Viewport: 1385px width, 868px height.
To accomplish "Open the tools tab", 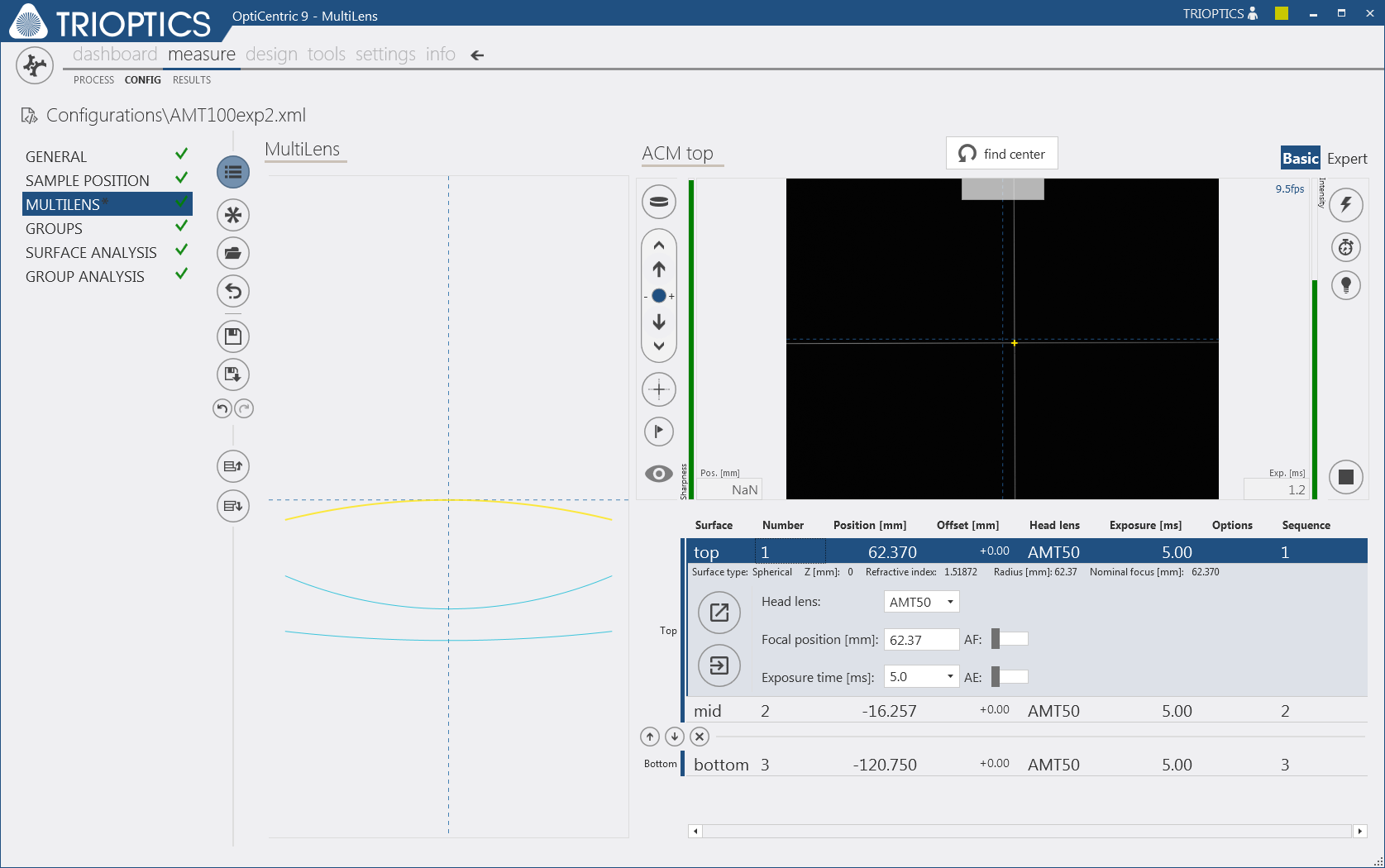I will coord(327,55).
